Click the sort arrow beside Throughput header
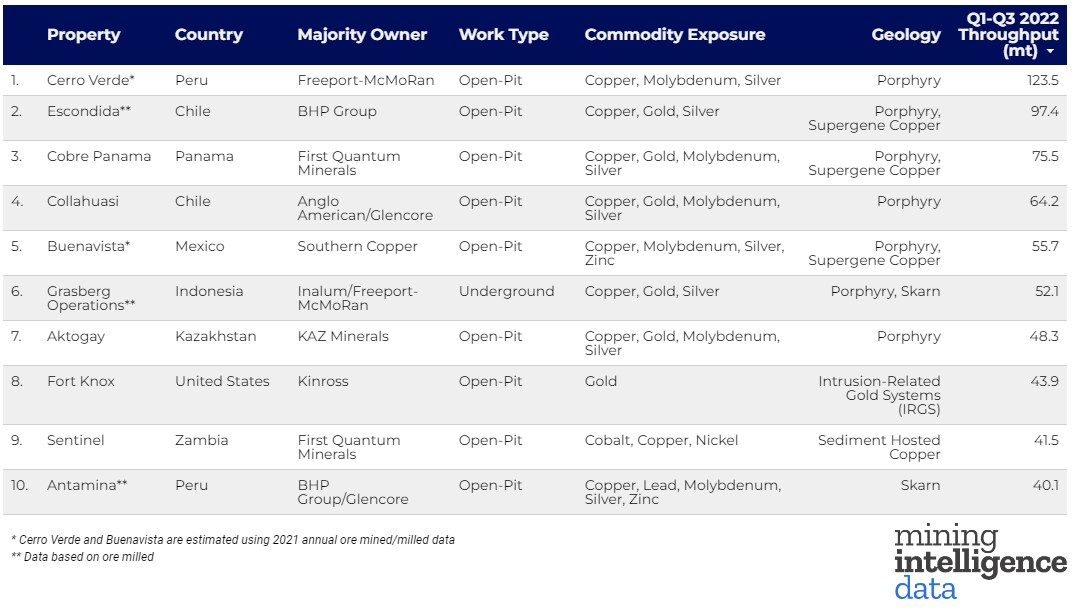 (x=1050, y=51)
